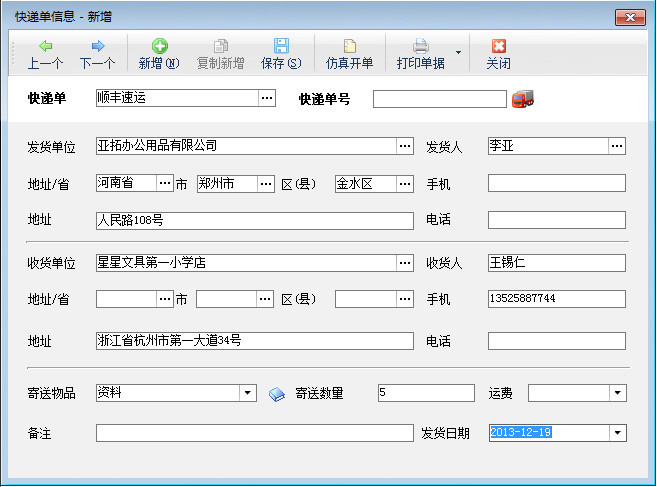Click the 备注 remarks text field
Image resolution: width=657 pixels, height=487 pixels.
pyautogui.click(x=254, y=433)
